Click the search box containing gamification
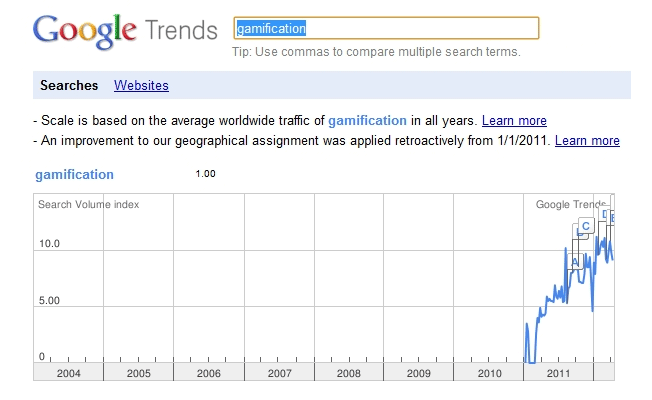 (385, 29)
